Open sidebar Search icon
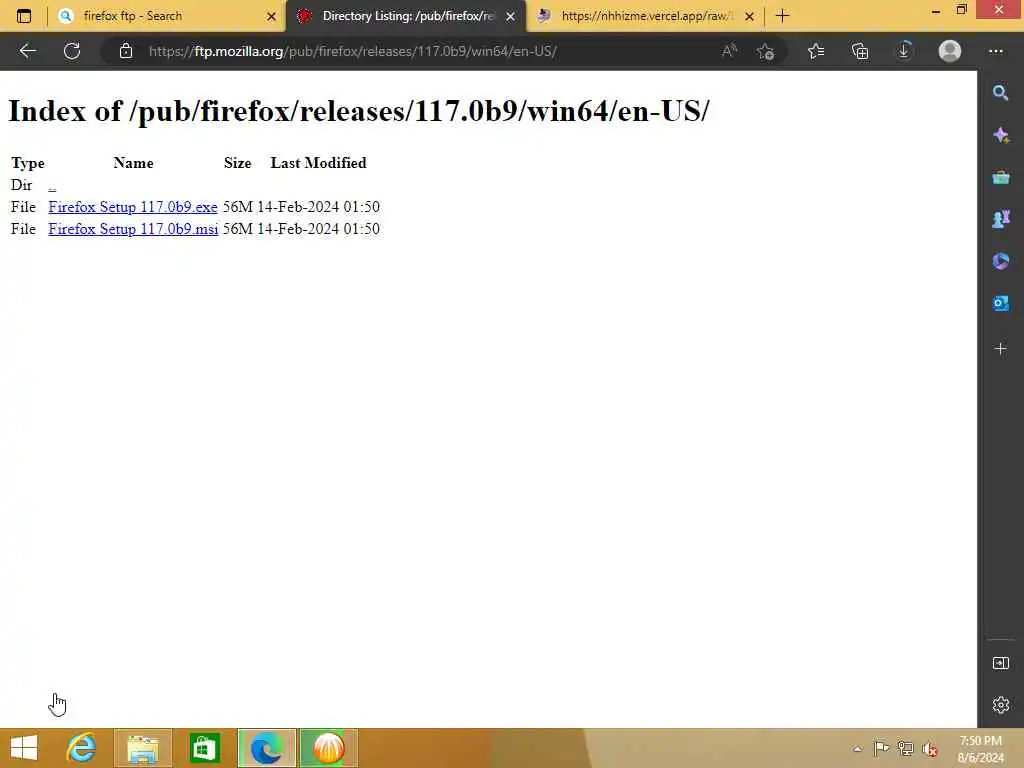 click(1000, 93)
